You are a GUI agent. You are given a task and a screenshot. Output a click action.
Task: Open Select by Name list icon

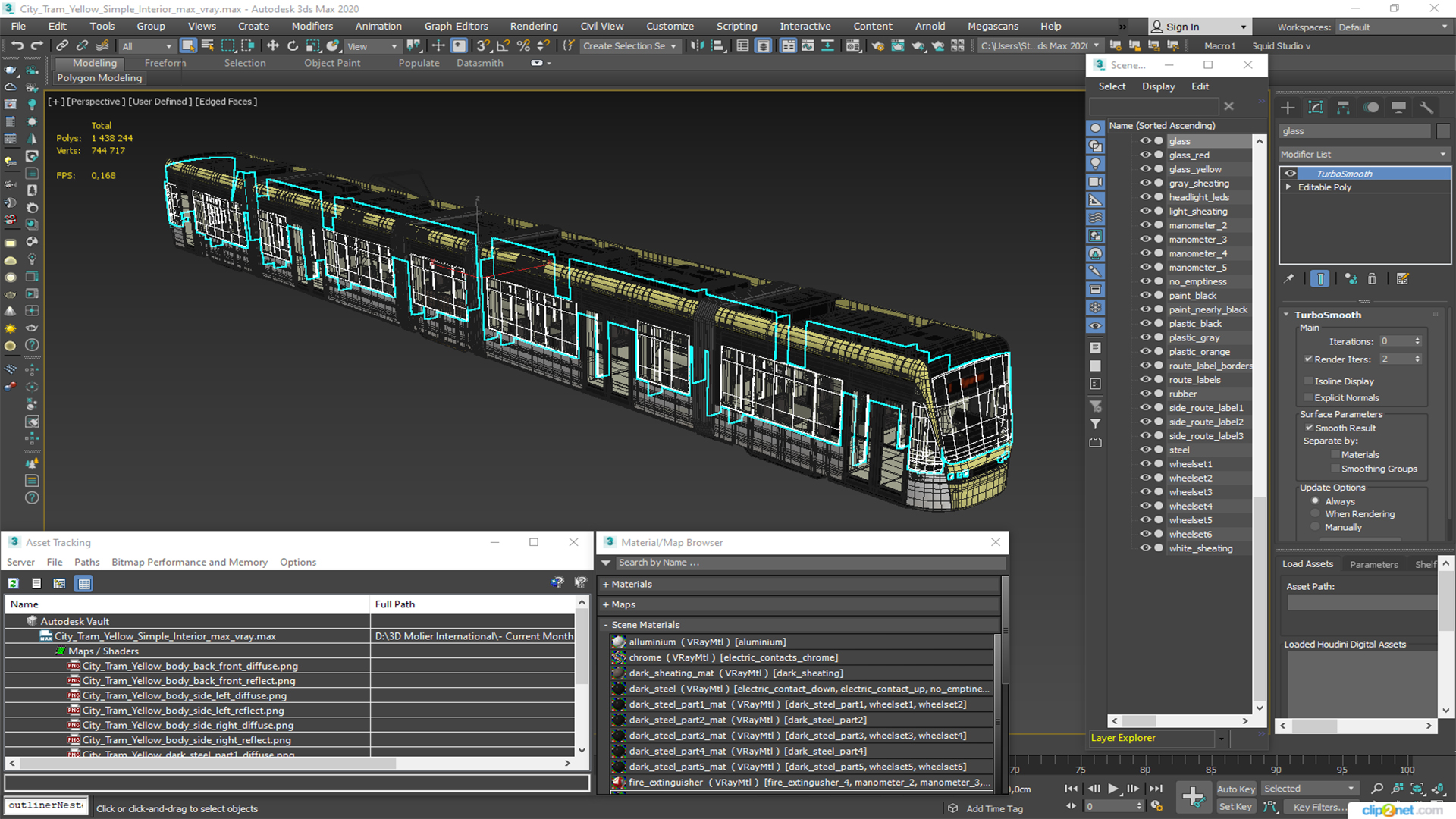pyautogui.click(x=207, y=46)
